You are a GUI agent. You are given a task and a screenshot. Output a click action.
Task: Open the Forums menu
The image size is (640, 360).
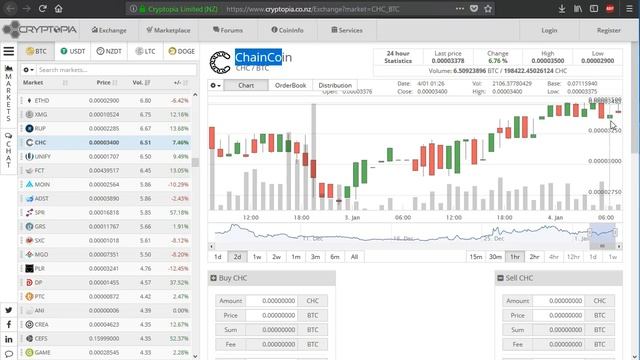(228, 30)
